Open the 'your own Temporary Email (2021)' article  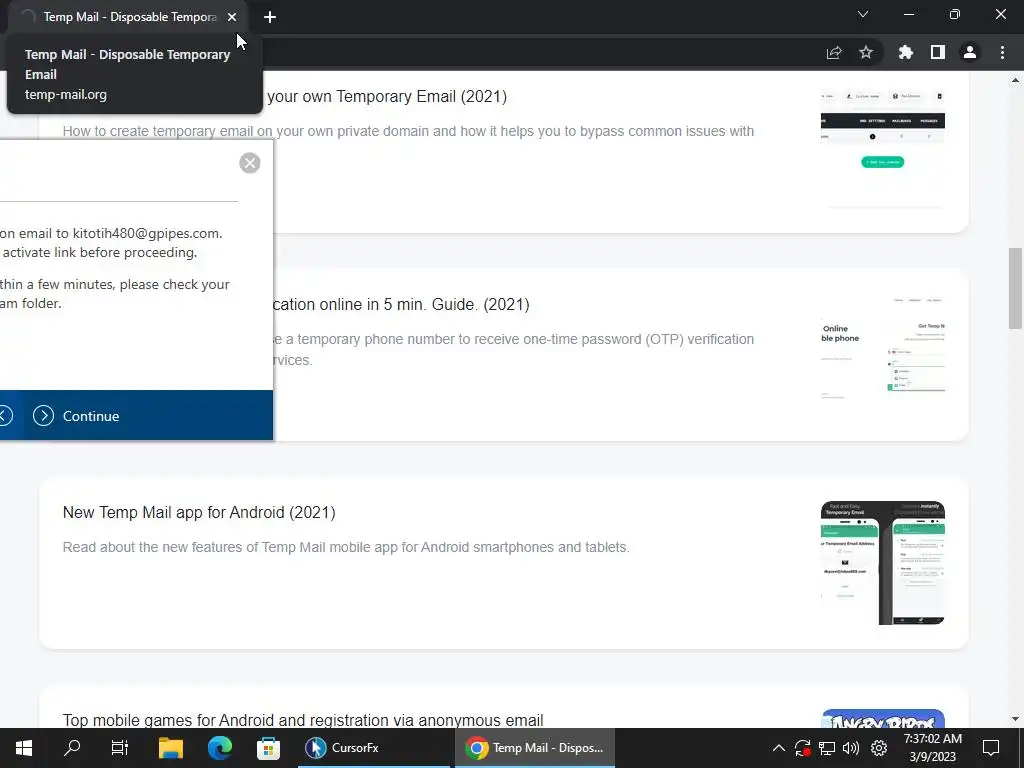click(387, 97)
